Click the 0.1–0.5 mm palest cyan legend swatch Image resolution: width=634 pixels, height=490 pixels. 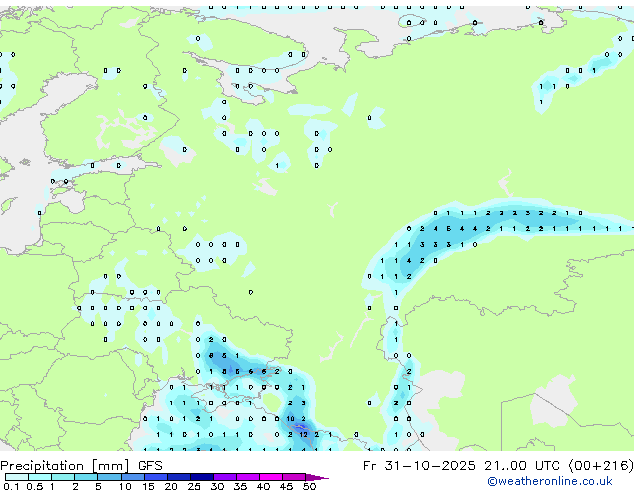tap(17, 477)
